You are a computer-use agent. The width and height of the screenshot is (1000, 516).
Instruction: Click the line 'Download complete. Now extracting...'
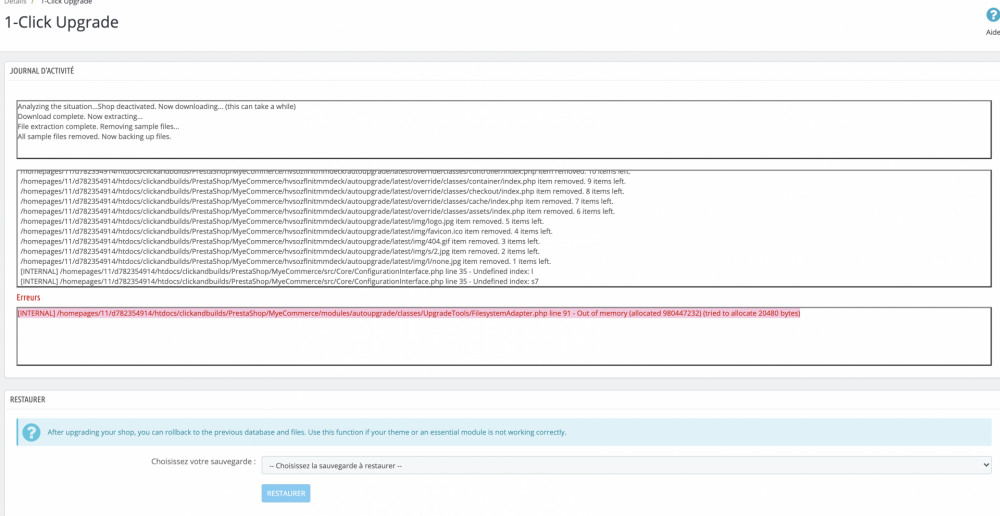pos(80,117)
